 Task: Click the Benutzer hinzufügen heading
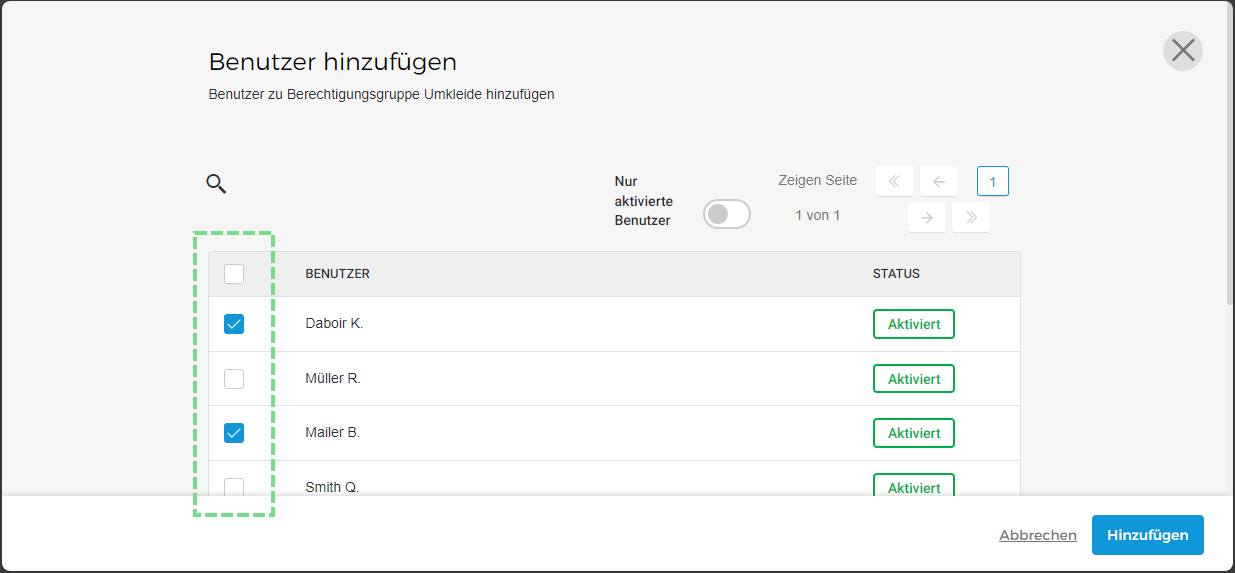pyautogui.click(x=333, y=62)
